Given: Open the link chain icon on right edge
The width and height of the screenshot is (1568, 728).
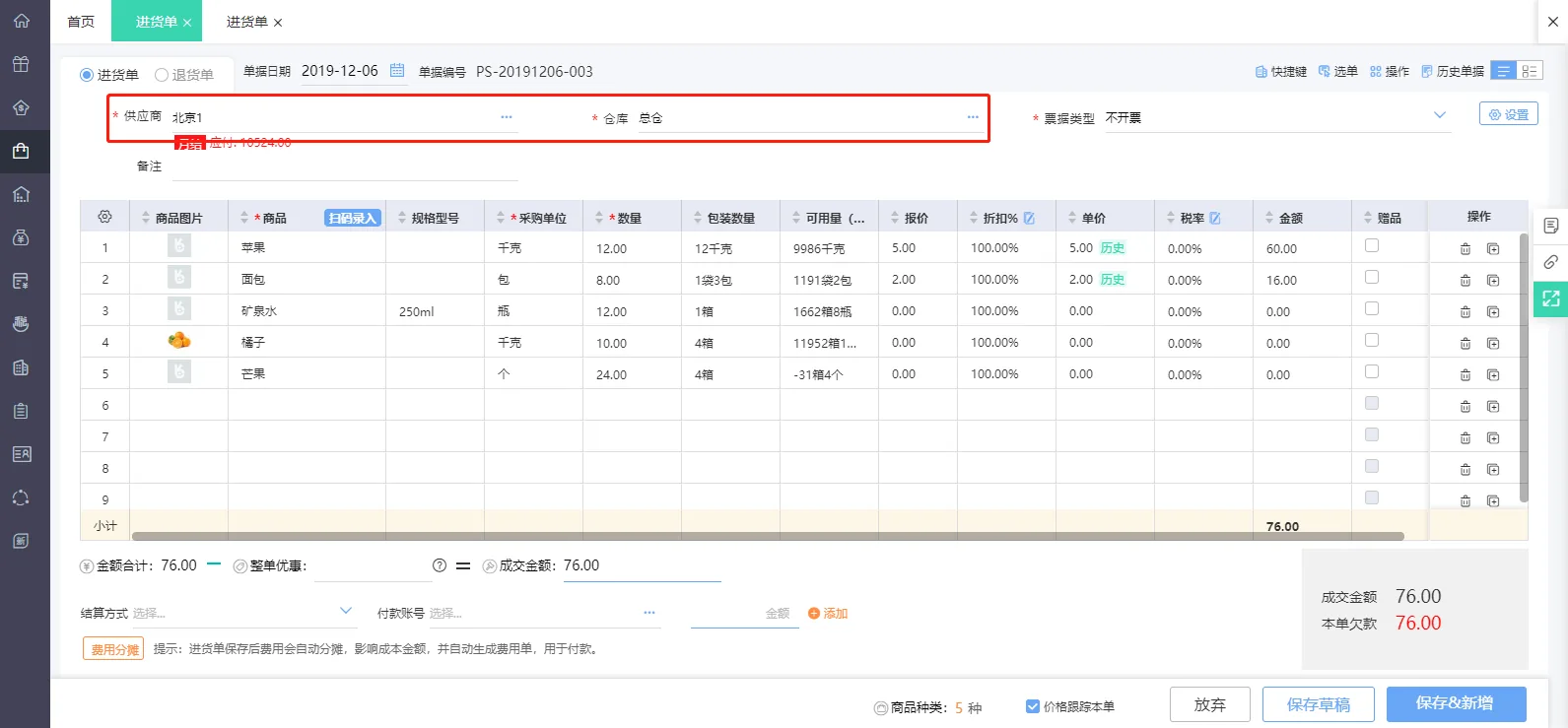Looking at the screenshot, I should click(1550, 262).
